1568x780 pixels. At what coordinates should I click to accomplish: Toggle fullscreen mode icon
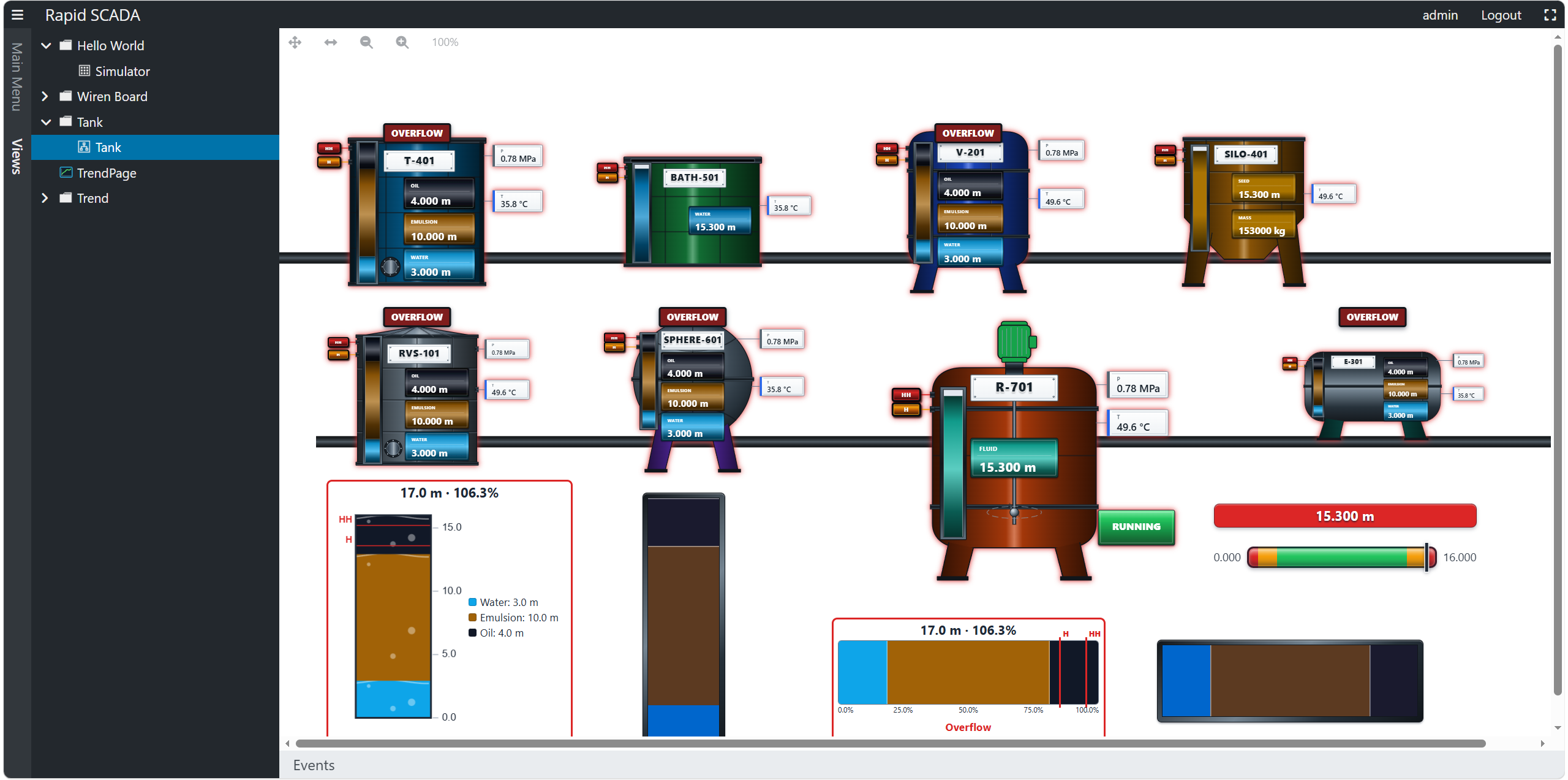[1550, 15]
